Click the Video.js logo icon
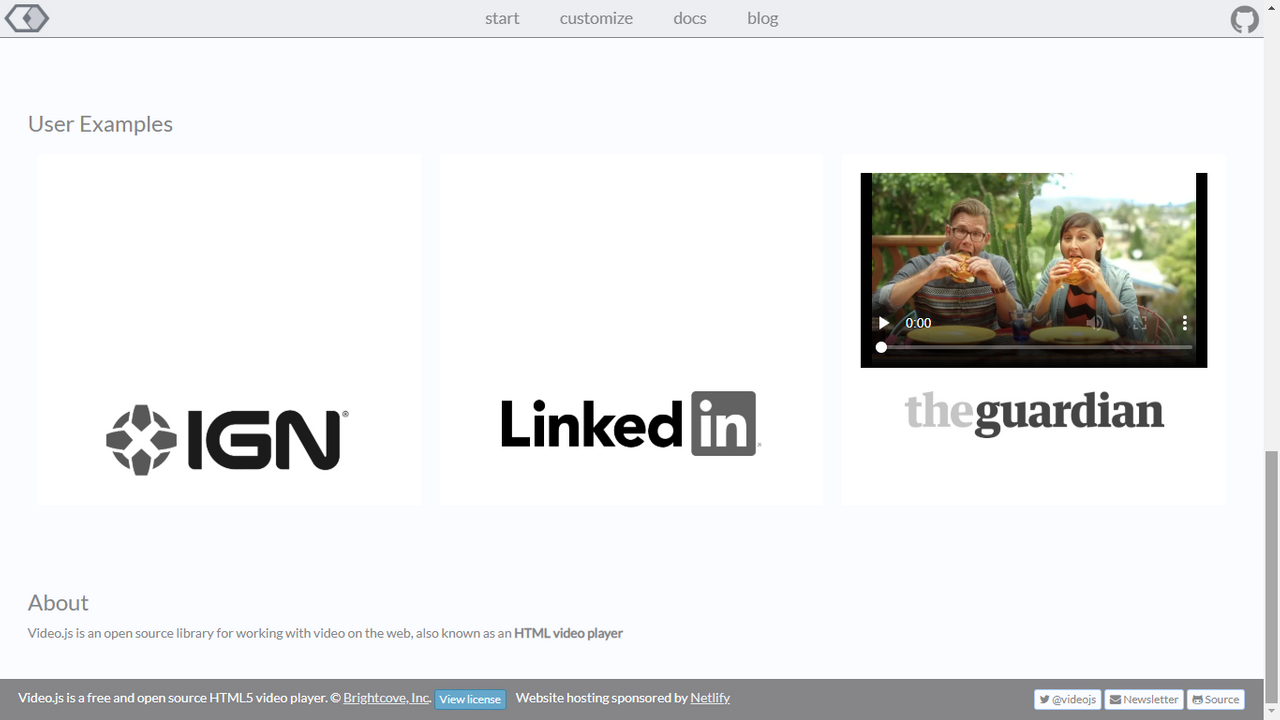Image resolution: width=1280 pixels, height=720 pixels. point(26,18)
